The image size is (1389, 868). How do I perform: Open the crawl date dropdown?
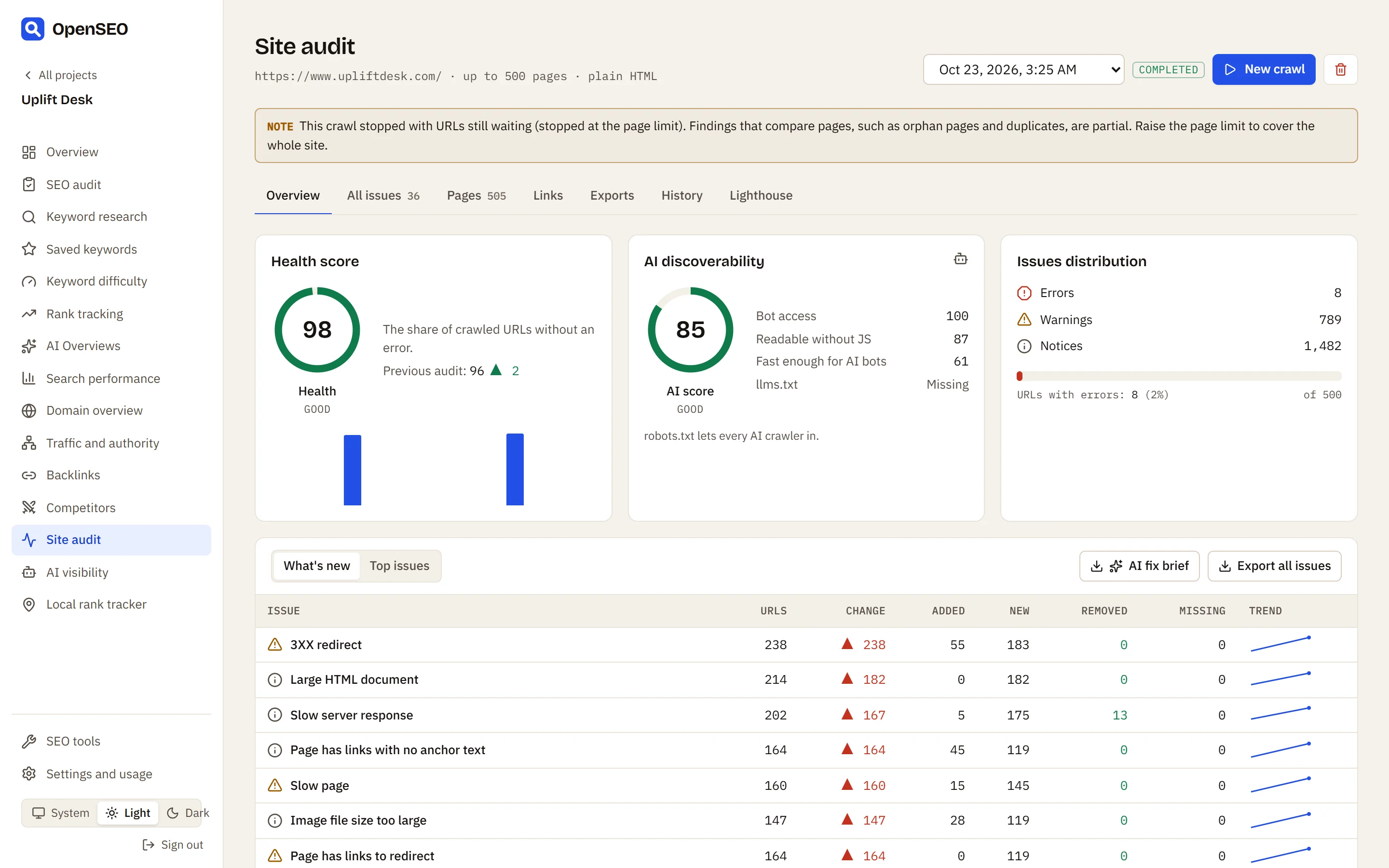tap(1023, 69)
